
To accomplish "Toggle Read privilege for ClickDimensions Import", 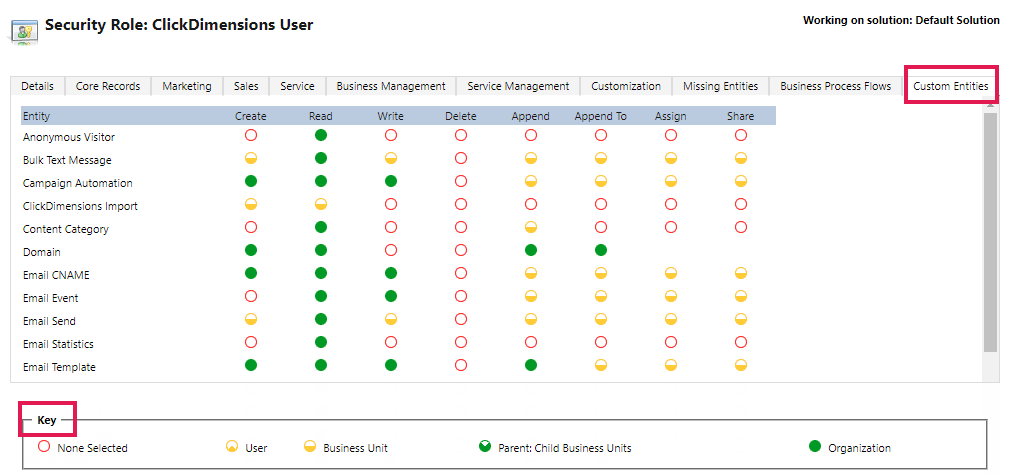I will pos(321,204).
